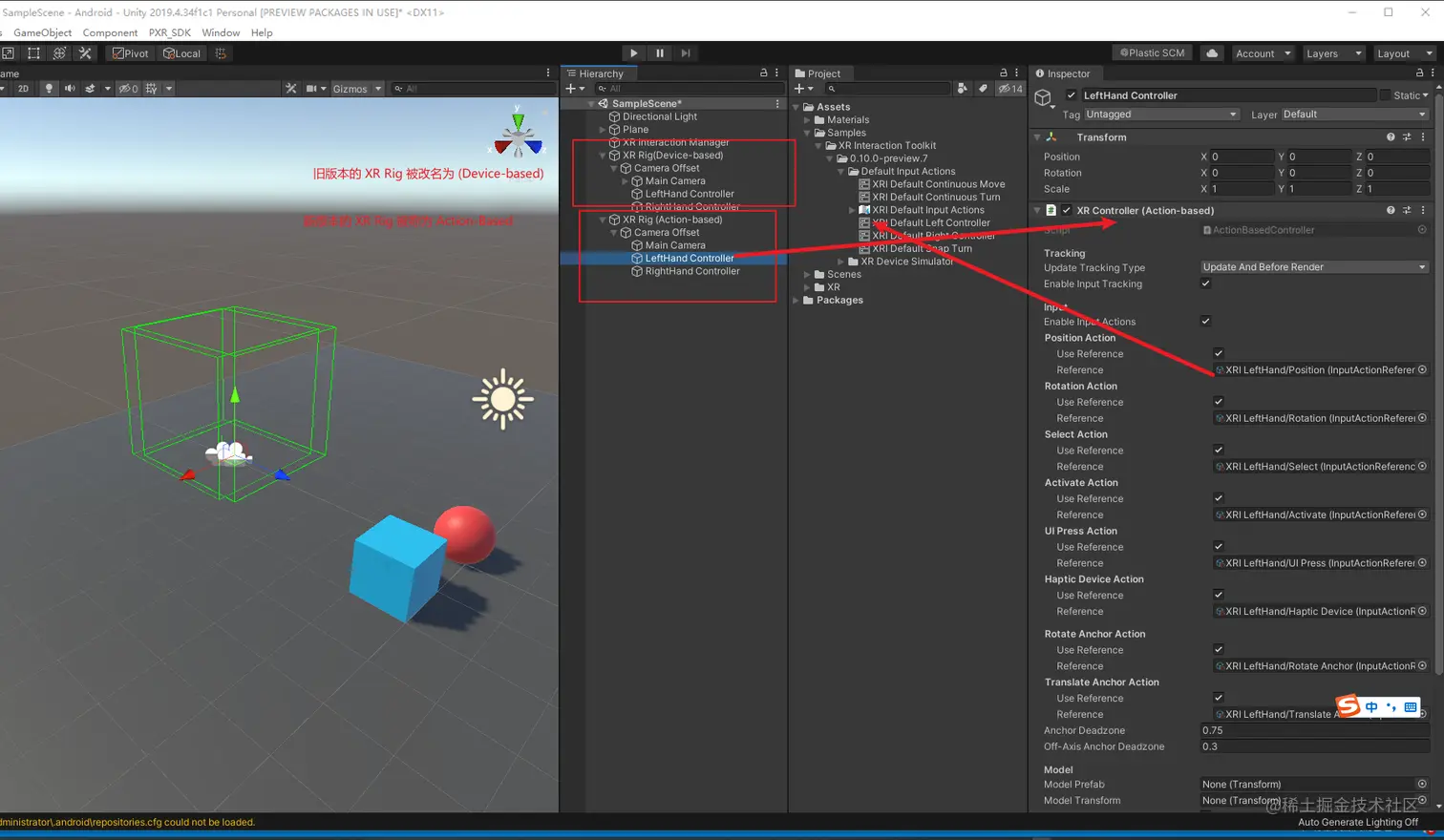Toggle Local handle rotation
The width and height of the screenshot is (1444, 840).
pyautogui.click(x=181, y=53)
